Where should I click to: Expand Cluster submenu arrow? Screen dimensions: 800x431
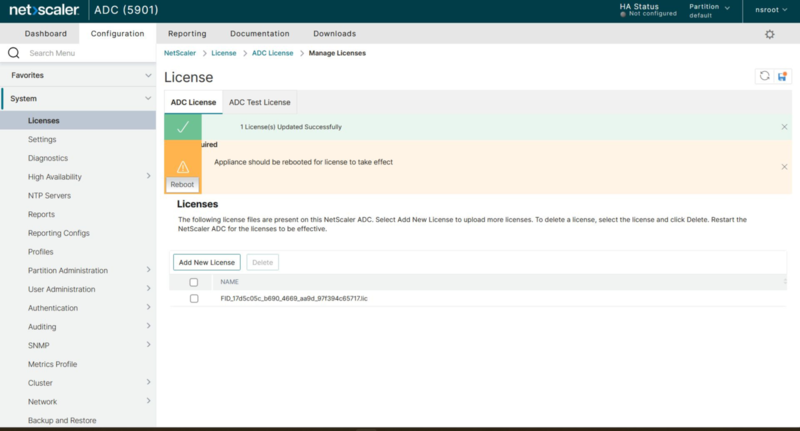point(148,382)
